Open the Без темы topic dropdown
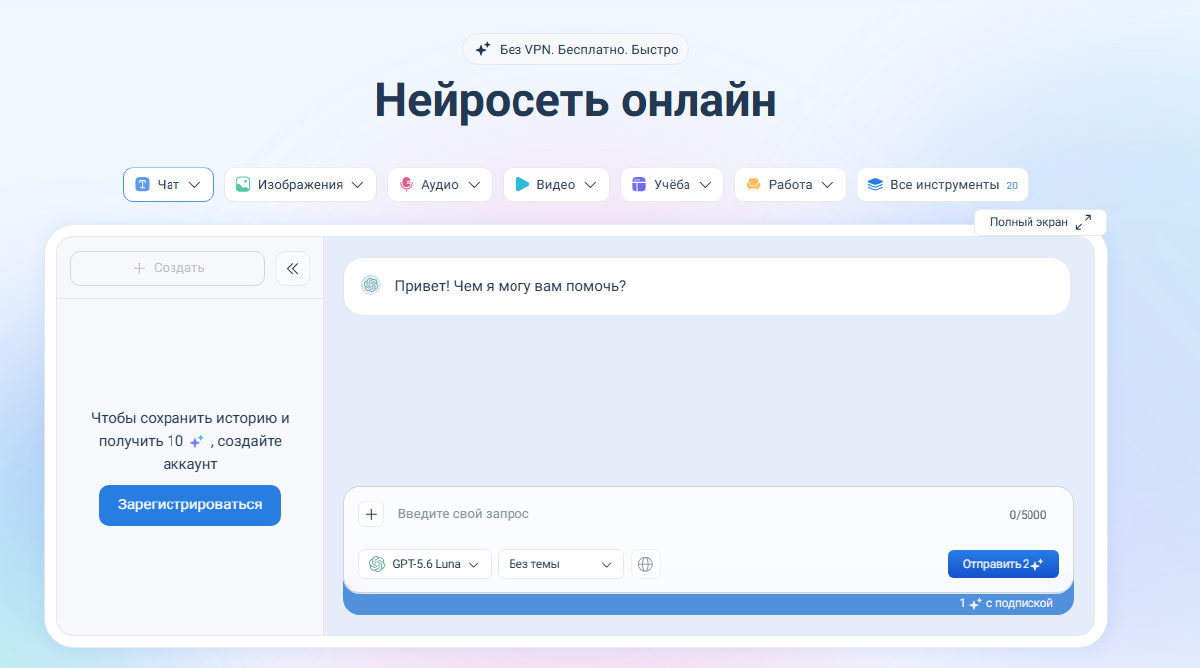Image resolution: width=1200 pixels, height=668 pixels. click(x=561, y=564)
